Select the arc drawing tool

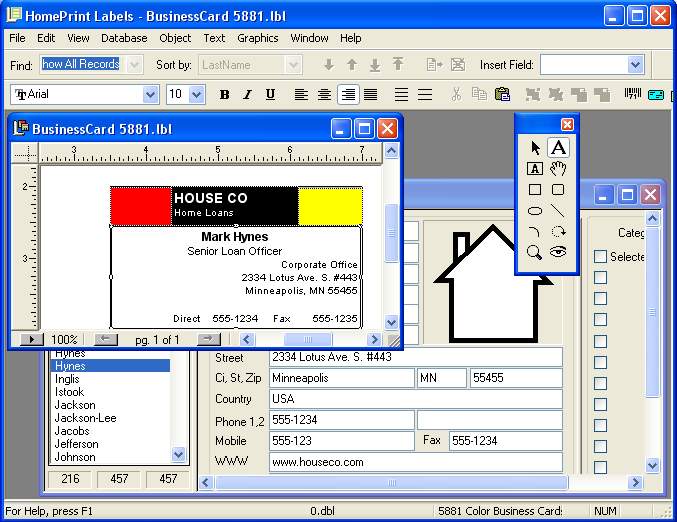[535, 231]
